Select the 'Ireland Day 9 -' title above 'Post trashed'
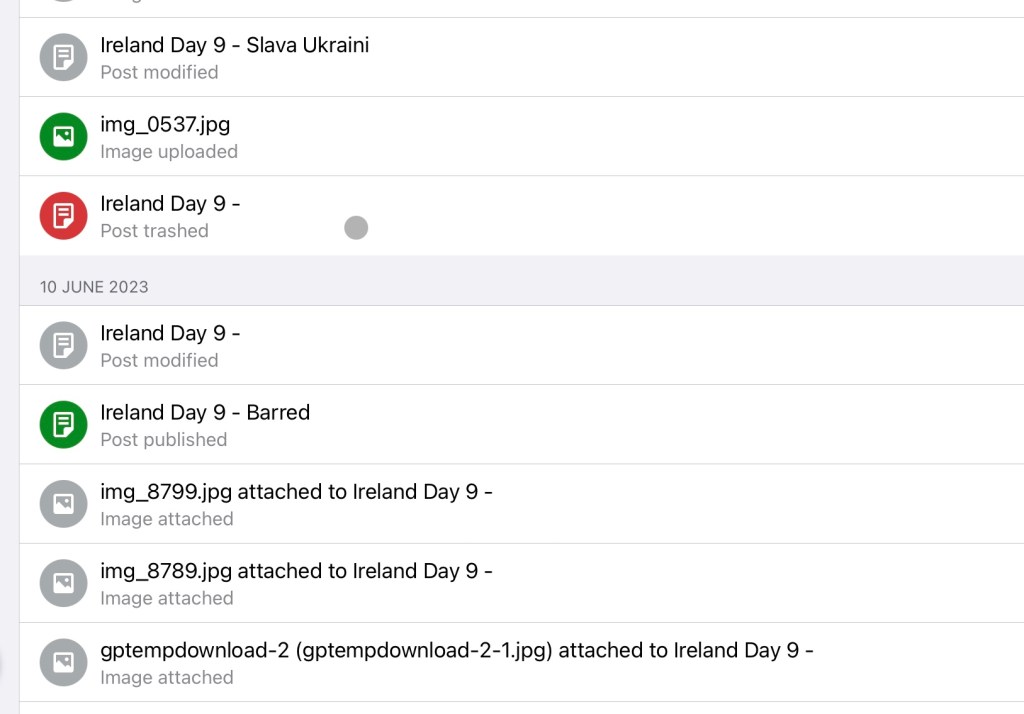Image resolution: width=1024 pixels, height=714 pixels. click(170, 204)
